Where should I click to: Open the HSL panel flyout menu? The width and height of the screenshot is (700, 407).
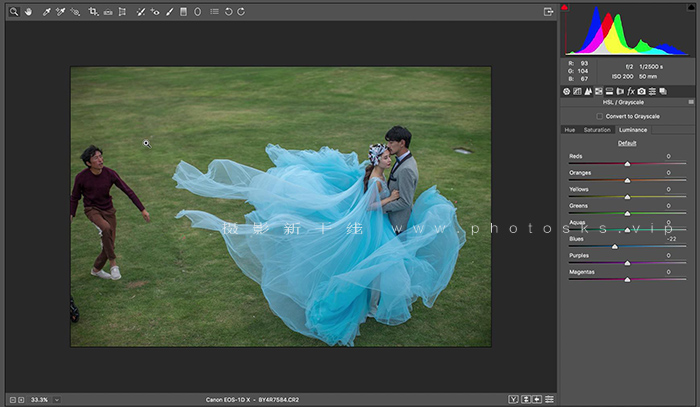[x=691, y=102]
